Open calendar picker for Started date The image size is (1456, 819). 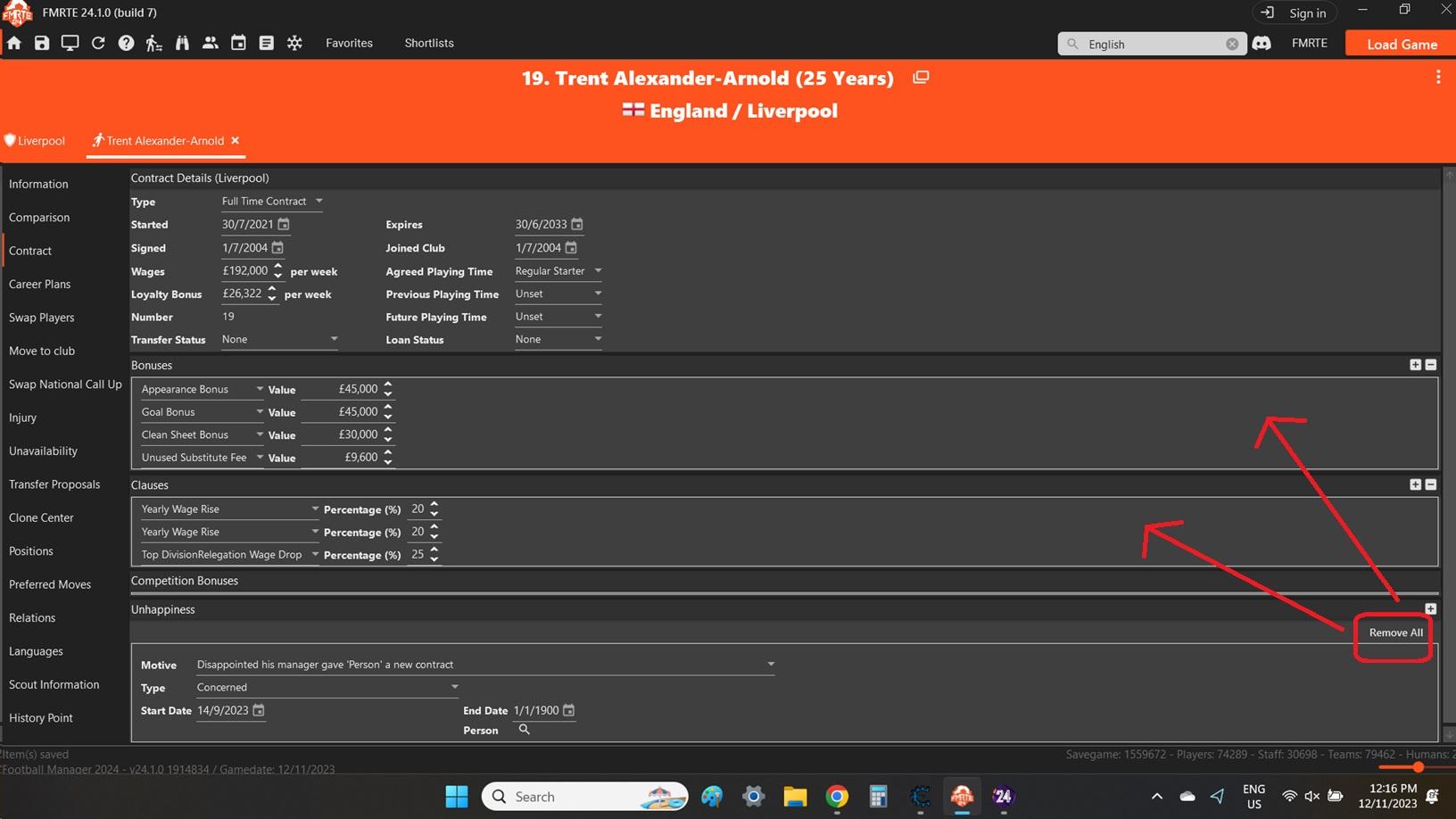(284, 224)
